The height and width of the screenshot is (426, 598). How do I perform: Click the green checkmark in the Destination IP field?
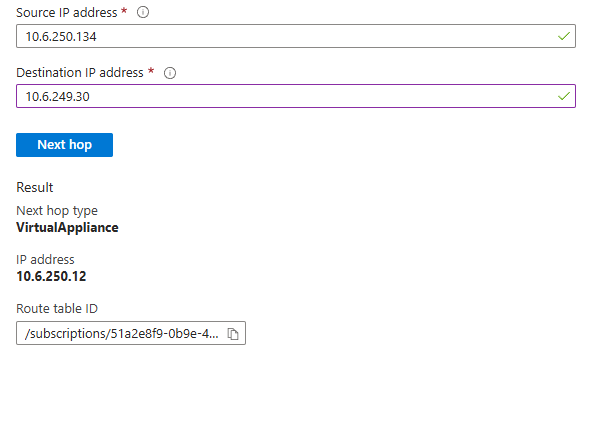tap(564, 96)
